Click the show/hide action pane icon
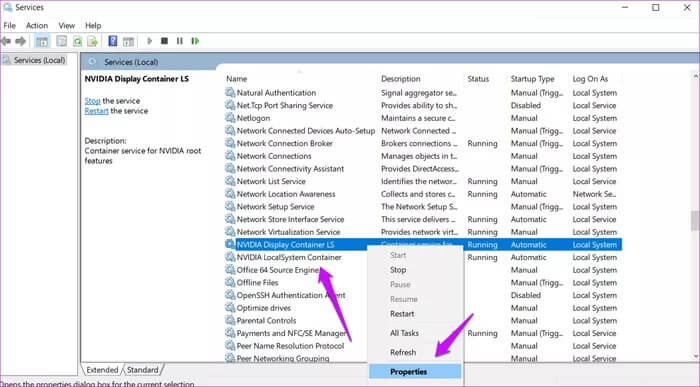 pos(129,42)
